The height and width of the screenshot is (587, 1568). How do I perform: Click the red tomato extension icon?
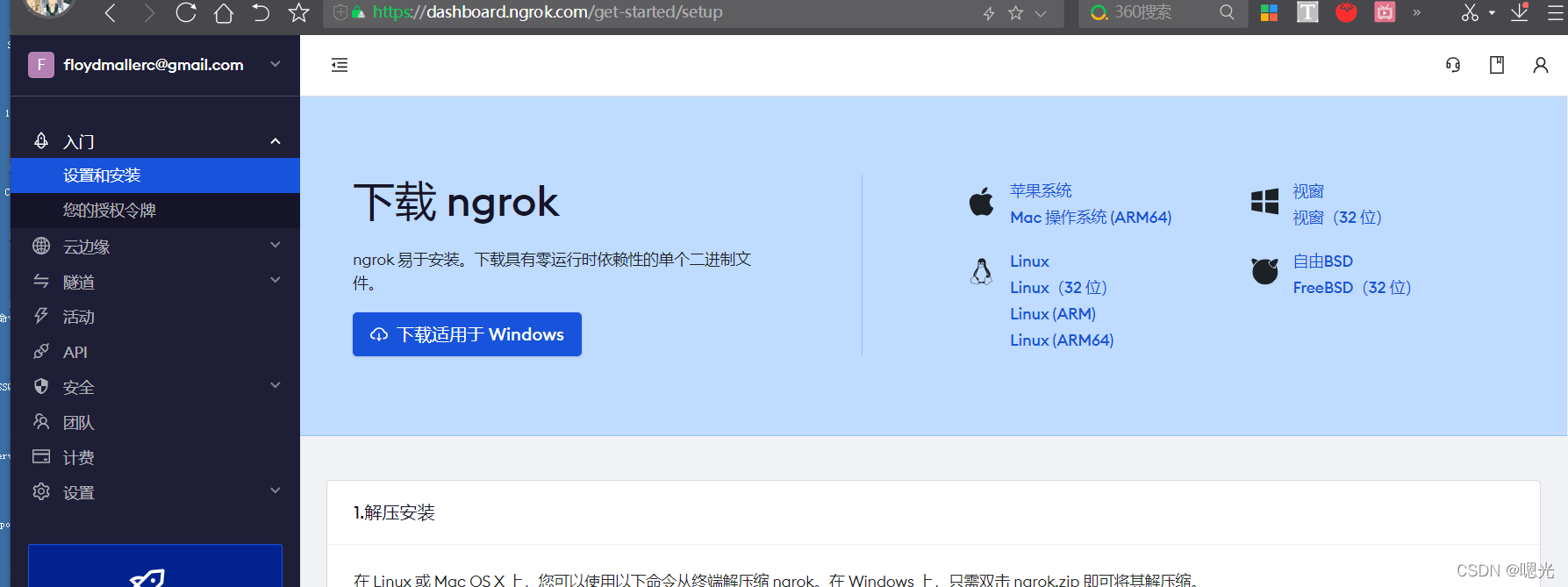(x=1346, y=12)
